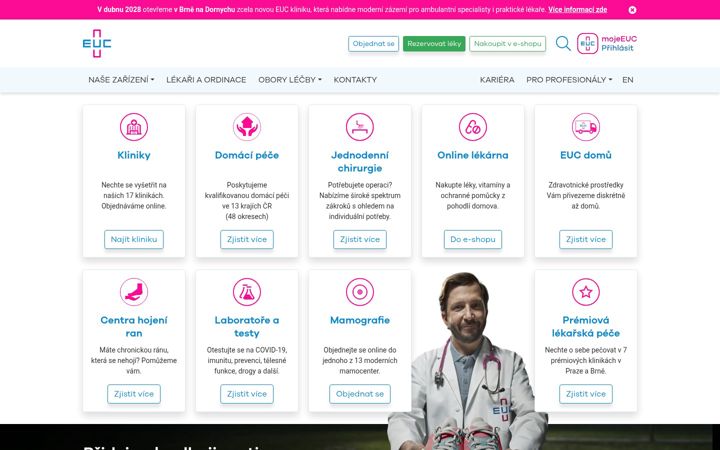Close the pink announcement banner

click(x=632, y=10)
